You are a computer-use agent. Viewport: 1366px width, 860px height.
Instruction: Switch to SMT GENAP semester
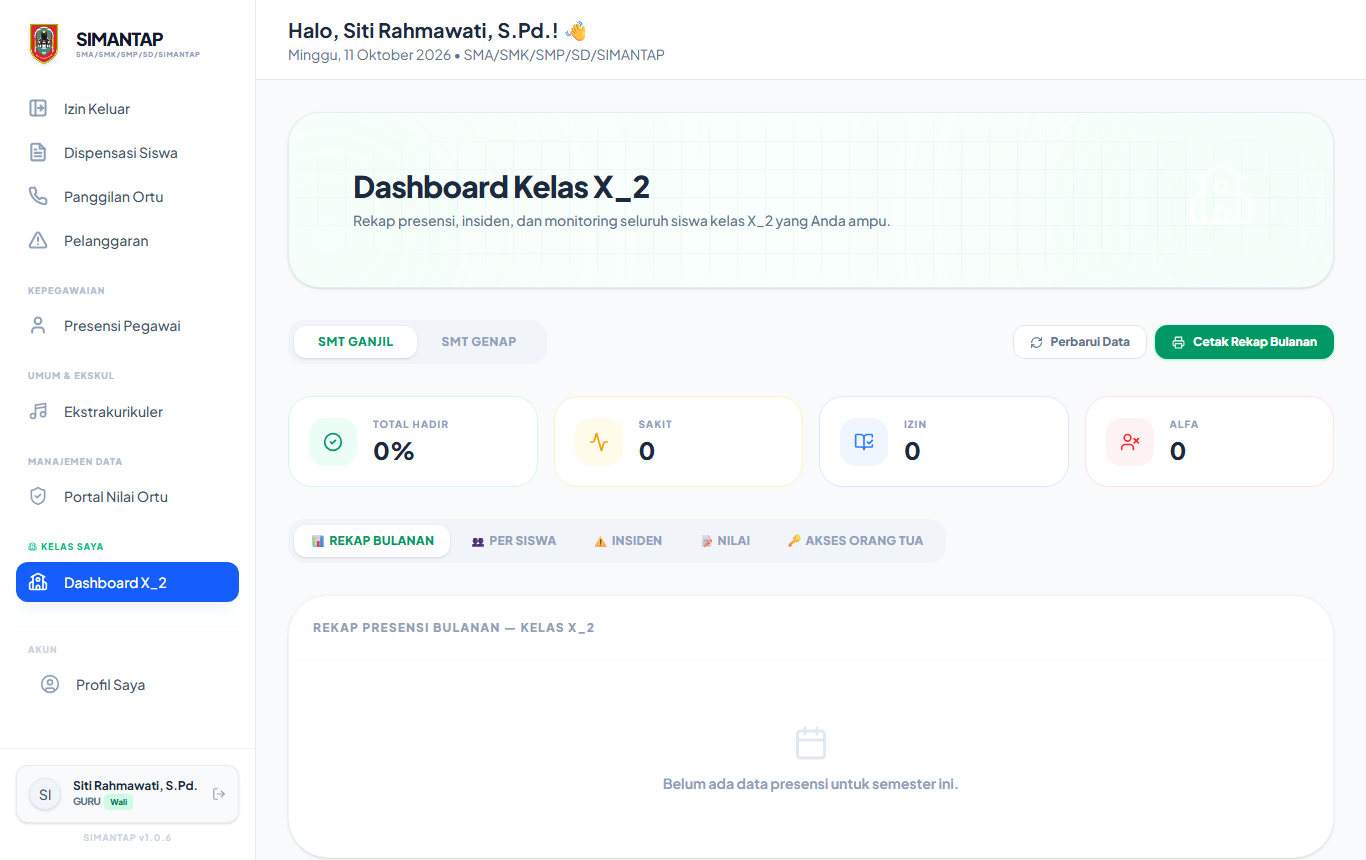(x=479, y=342)
